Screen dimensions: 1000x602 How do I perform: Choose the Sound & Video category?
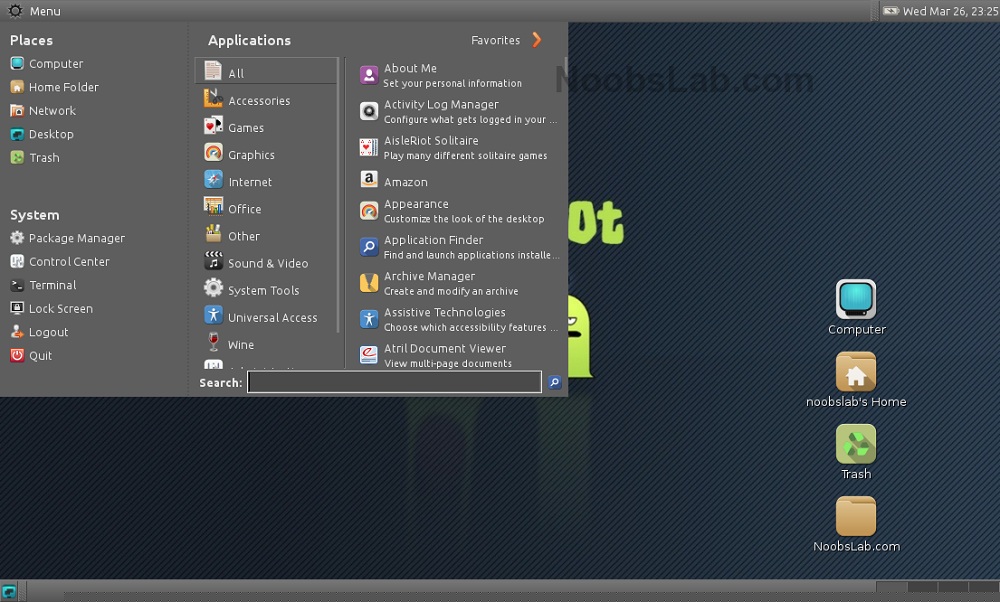click(x=267, y=263)
